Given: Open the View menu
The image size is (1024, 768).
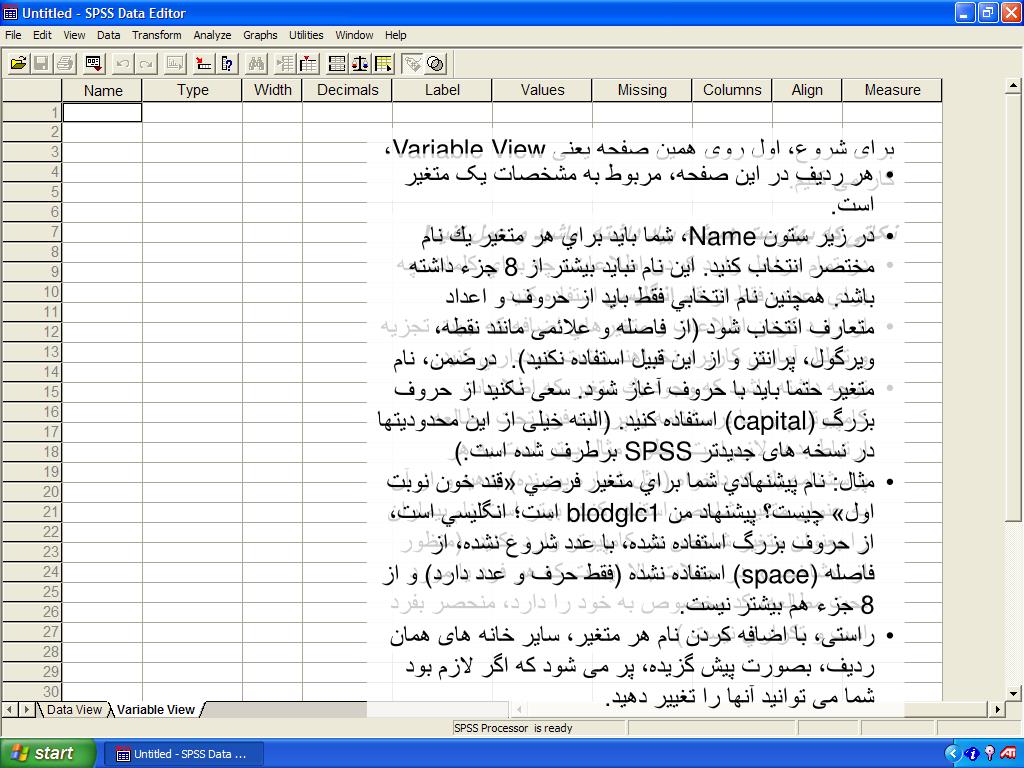Looking at the screenshot, I should pos(74,35).
